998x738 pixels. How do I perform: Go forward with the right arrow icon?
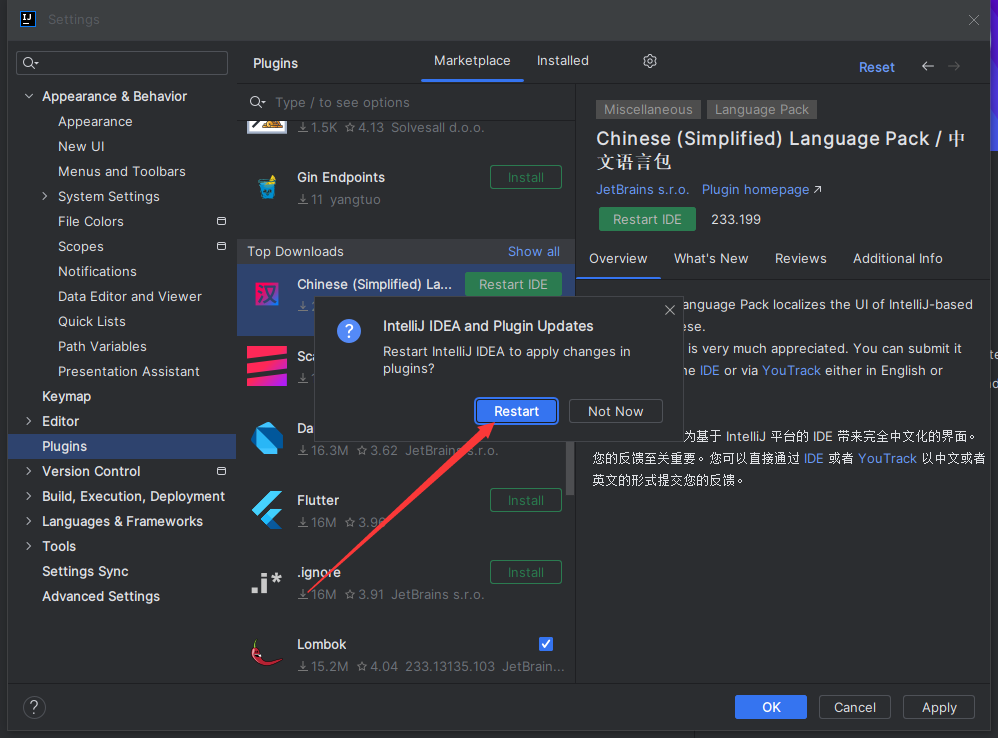tap(954, 66)
